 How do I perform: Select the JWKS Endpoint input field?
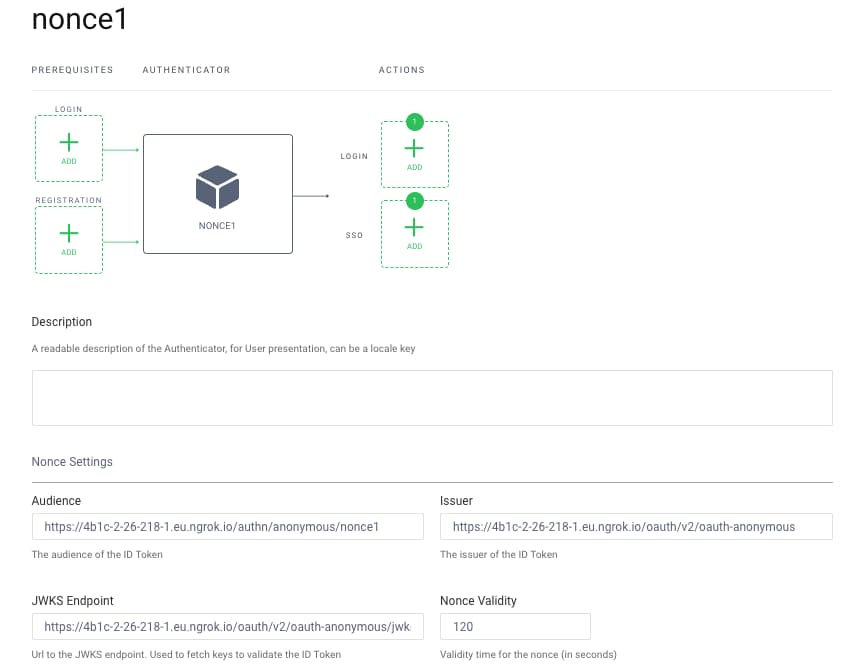(x=227, y=627)
